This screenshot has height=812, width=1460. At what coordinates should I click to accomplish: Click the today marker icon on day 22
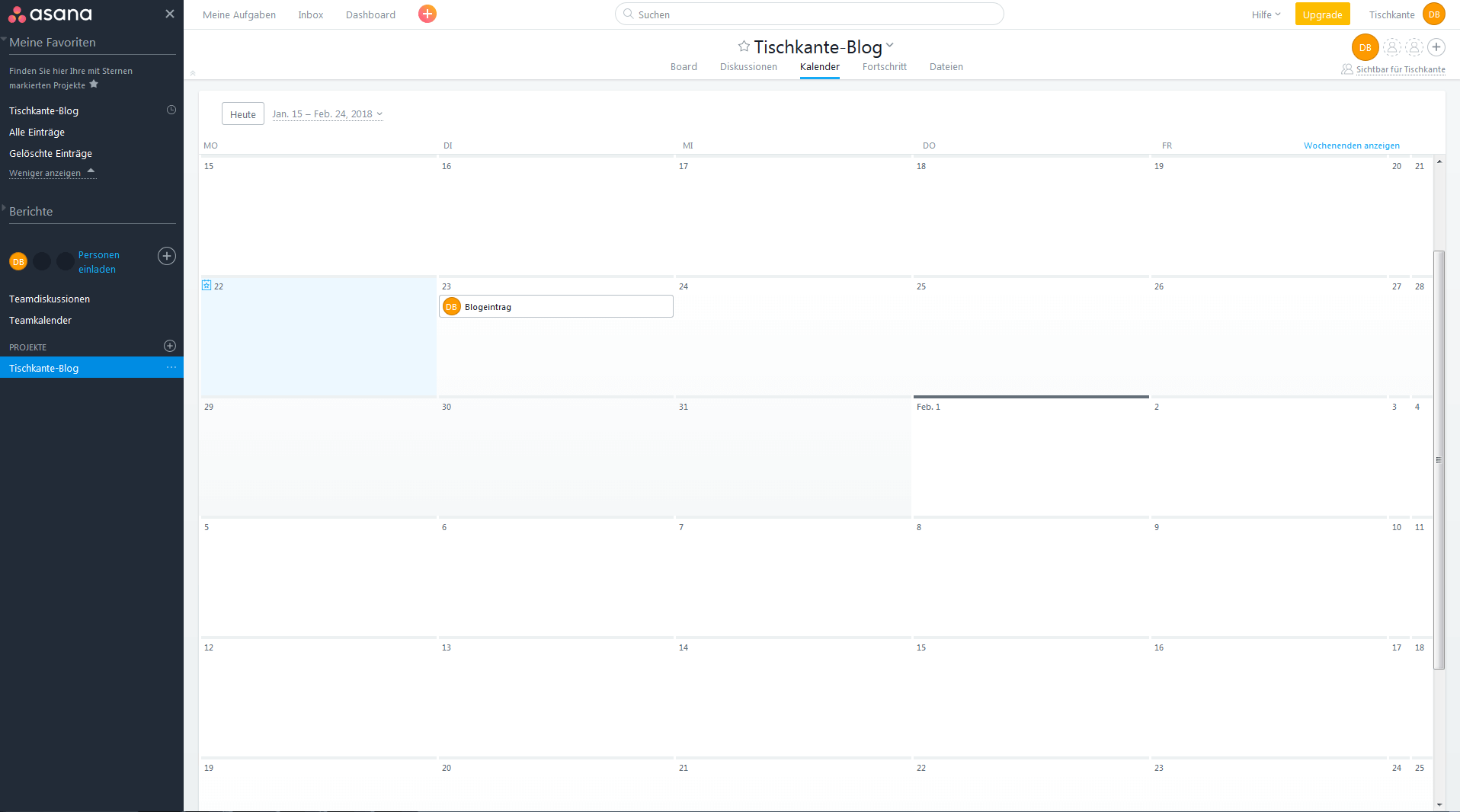pyautogui.click(x=207, y=285)
